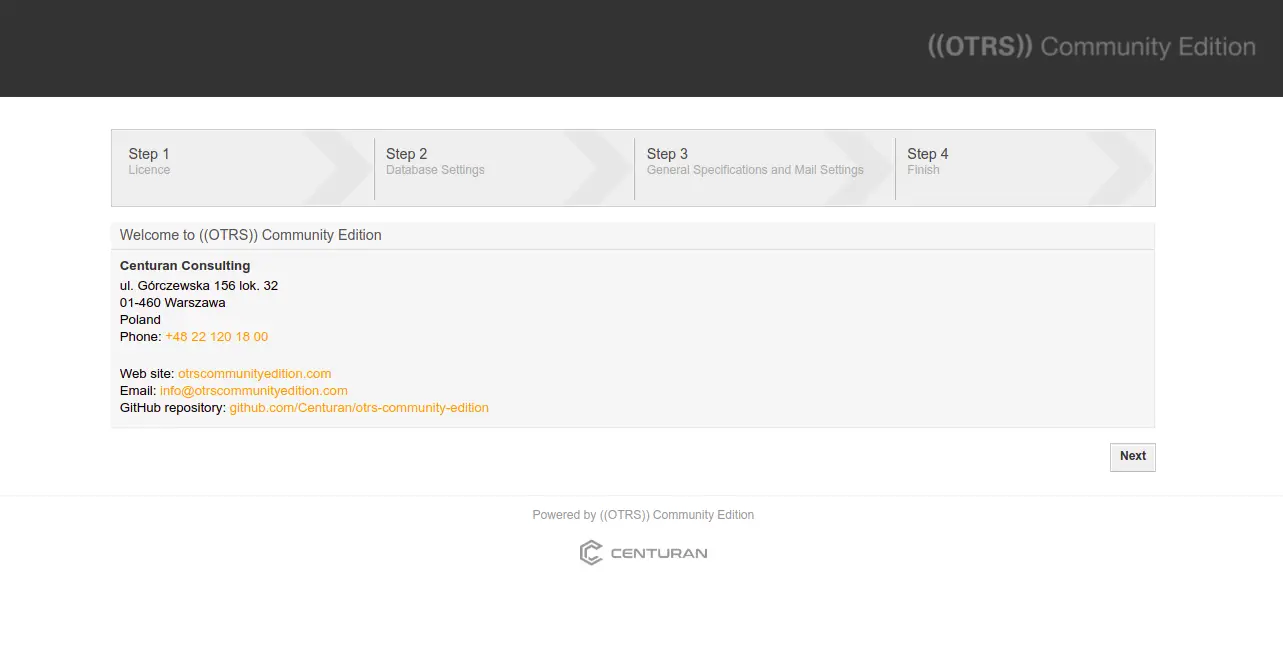1283x647 pixels.
Task: Call the +48 22 120 18 00 phone link
Action: [x=216, y=337]
